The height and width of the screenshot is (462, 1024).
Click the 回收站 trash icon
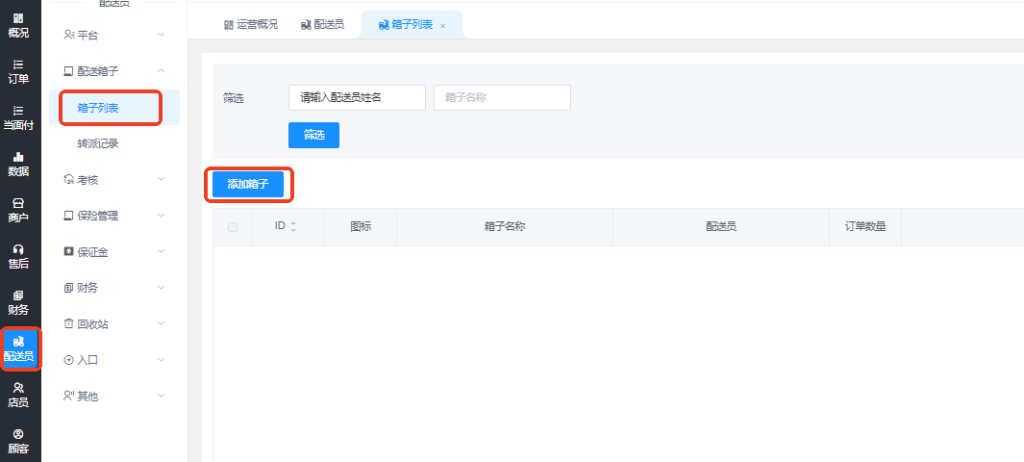(68, 323)
